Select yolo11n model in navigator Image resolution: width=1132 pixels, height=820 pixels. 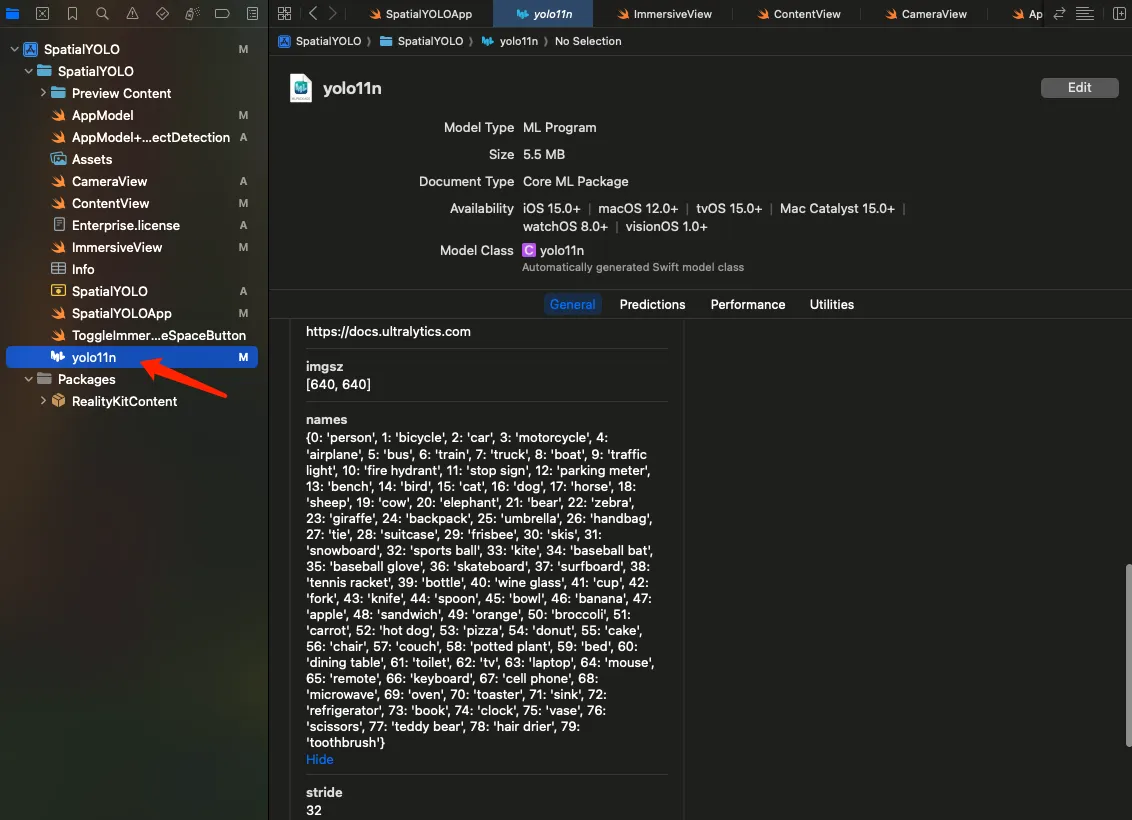tap(131, 357)
